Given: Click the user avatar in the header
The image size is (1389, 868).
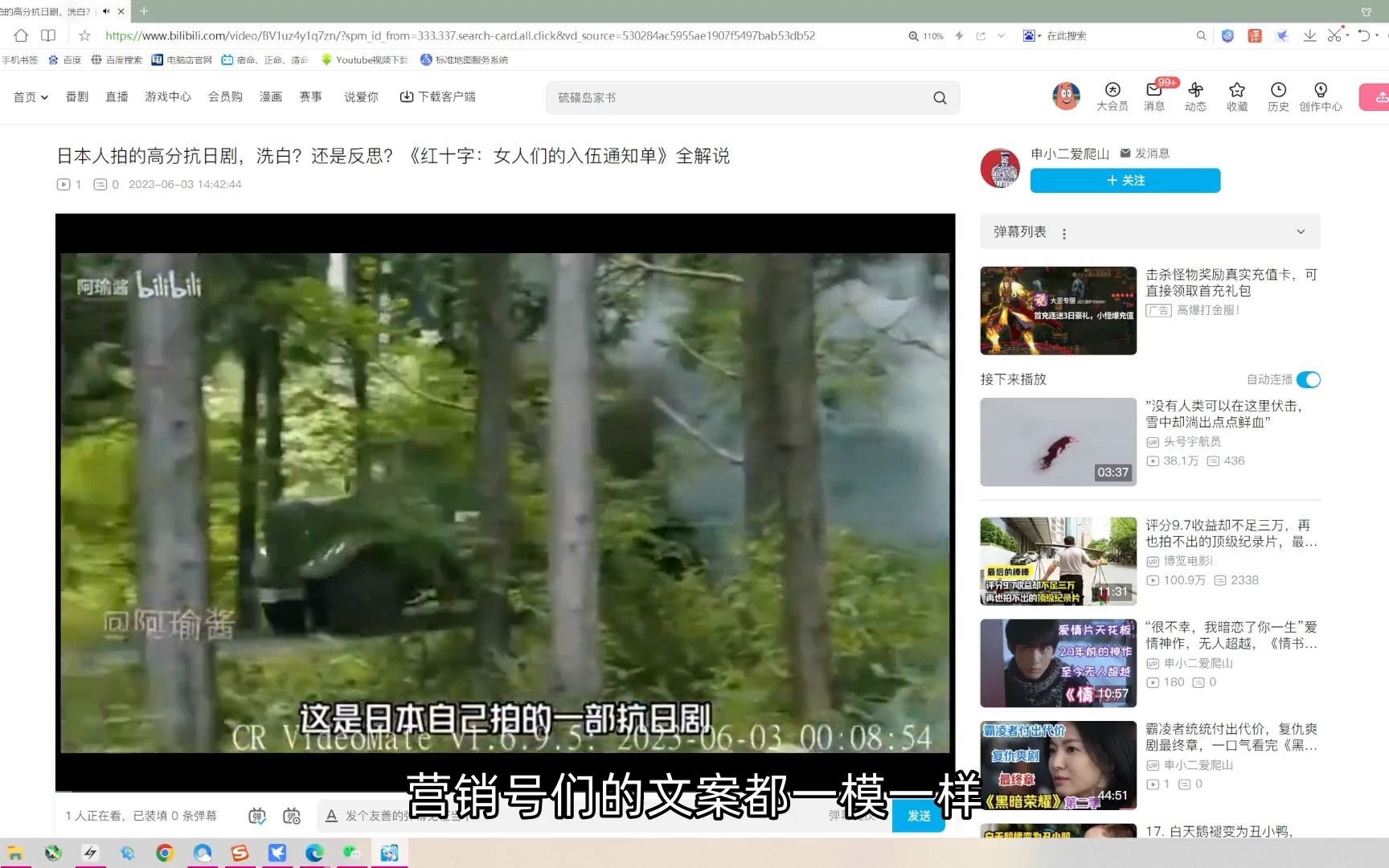Looking at the screenshot, I should 1066,96.
